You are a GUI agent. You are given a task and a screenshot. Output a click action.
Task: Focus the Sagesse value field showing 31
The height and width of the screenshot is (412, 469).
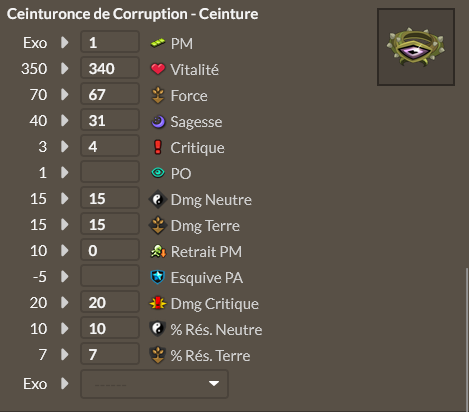click(110, 121)
